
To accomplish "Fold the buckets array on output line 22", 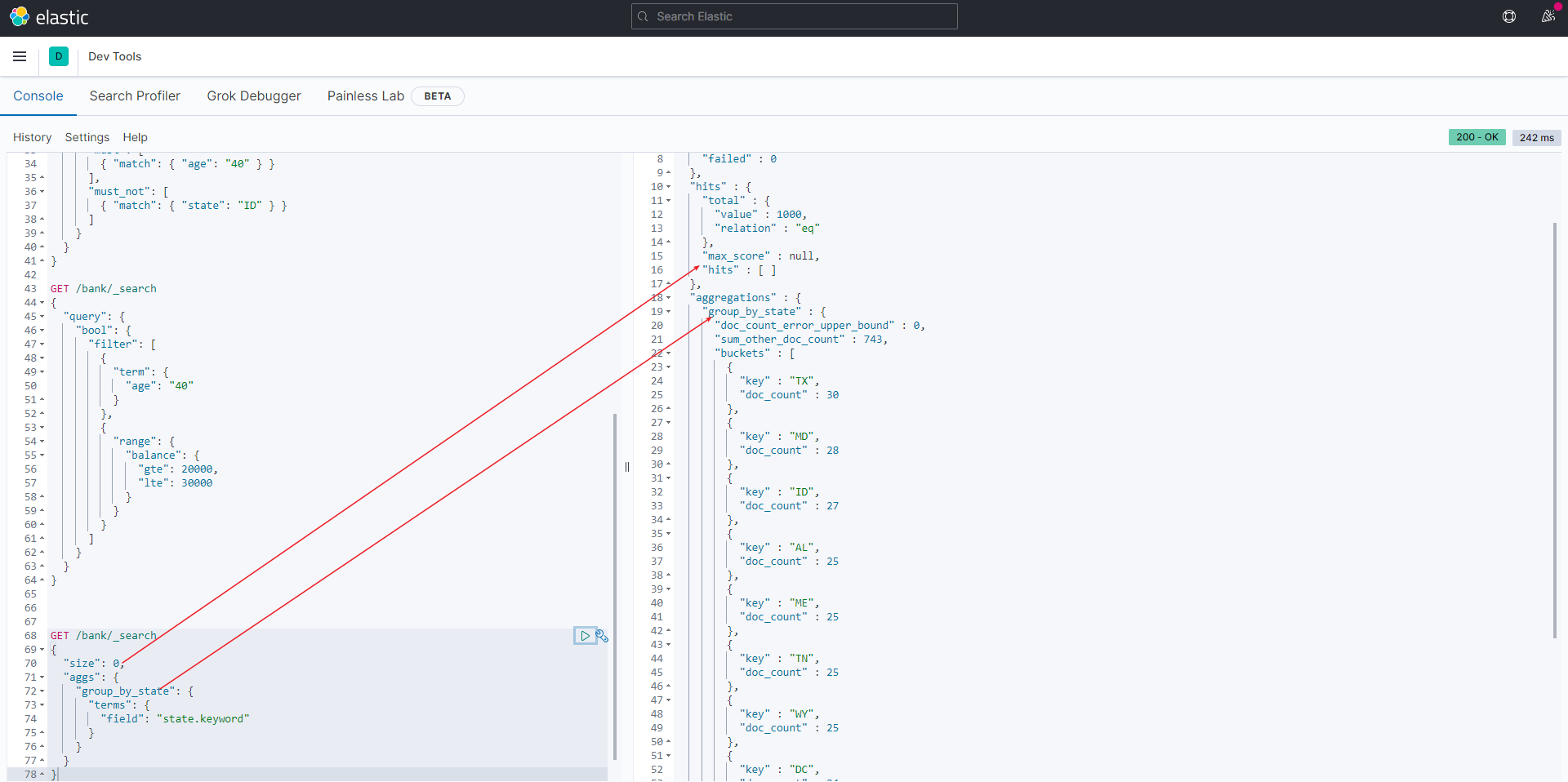I will pos(669,353).
